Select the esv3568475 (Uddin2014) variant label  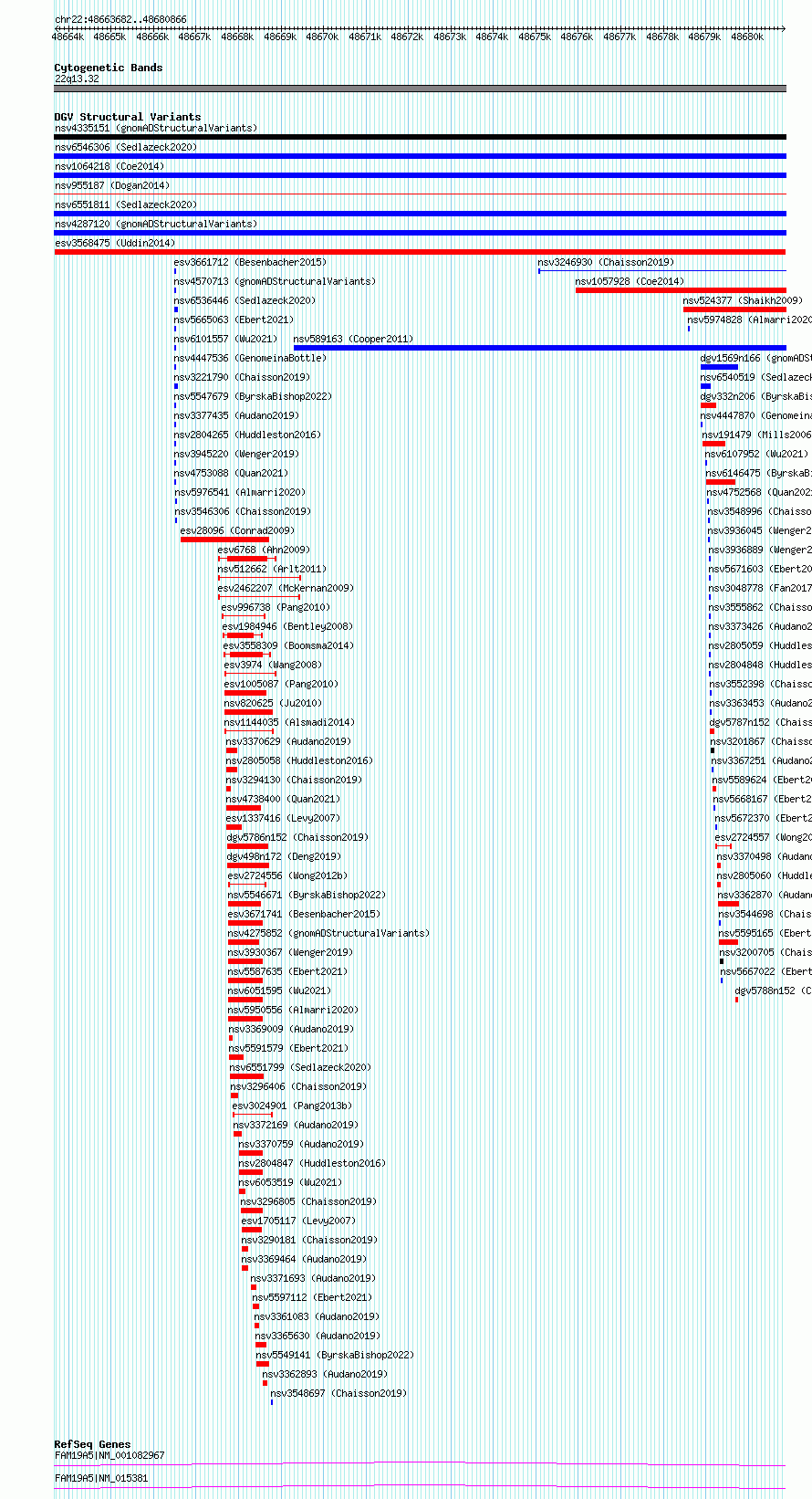click(x=115, y=243)
